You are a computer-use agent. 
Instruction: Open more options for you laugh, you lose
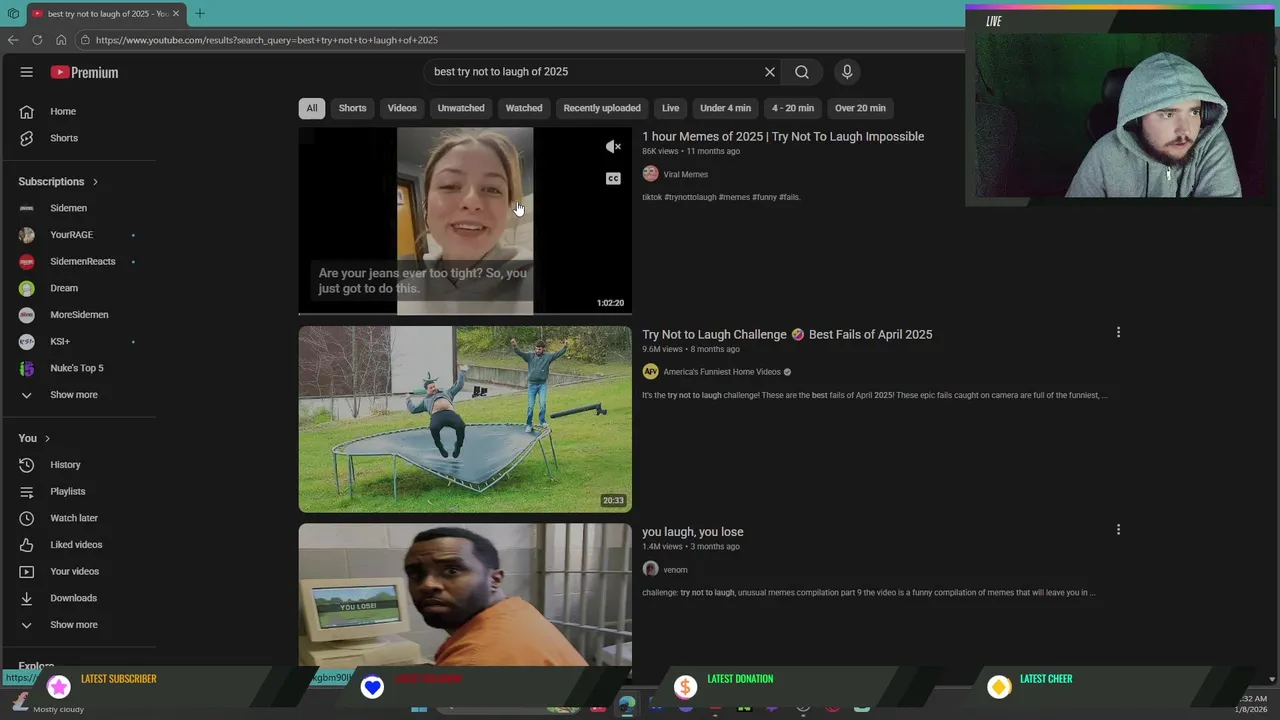click(1118, 530)
